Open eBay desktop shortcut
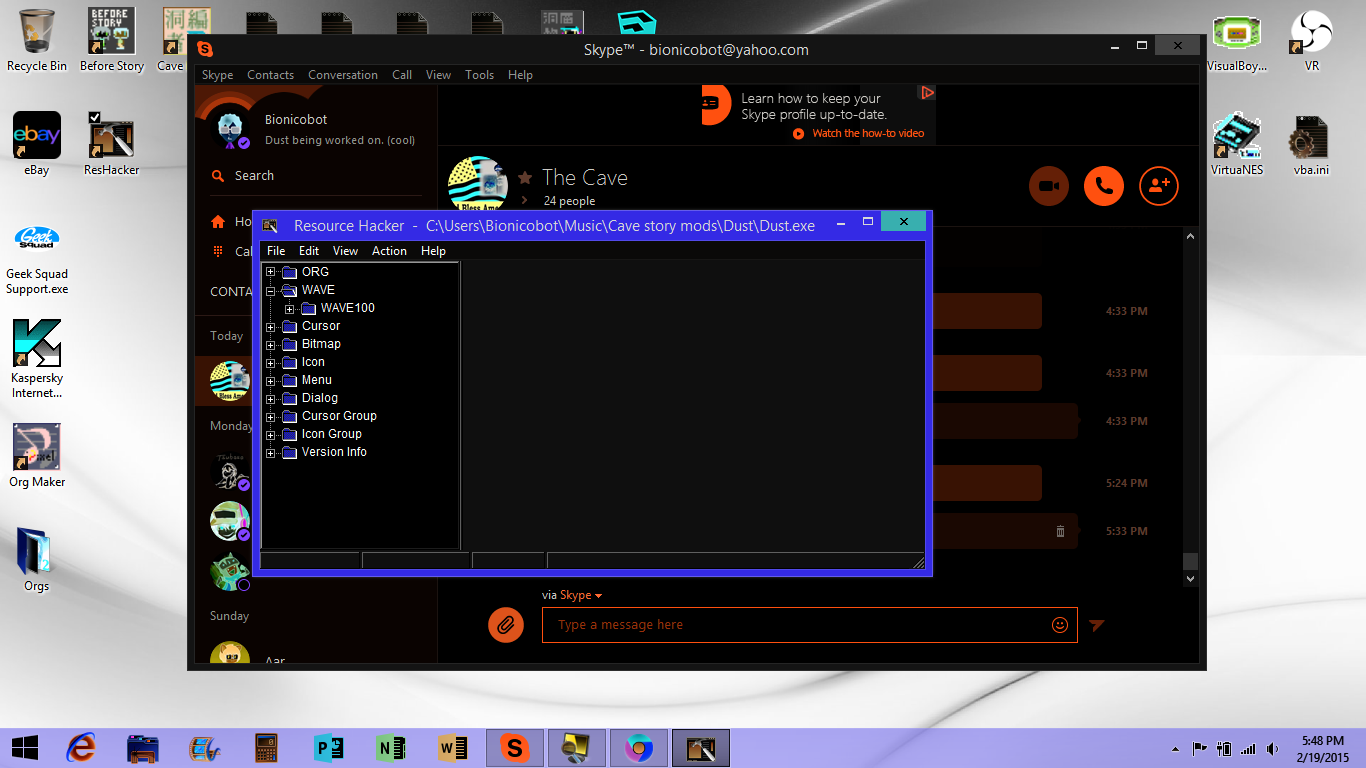 (x=37, y=143)
